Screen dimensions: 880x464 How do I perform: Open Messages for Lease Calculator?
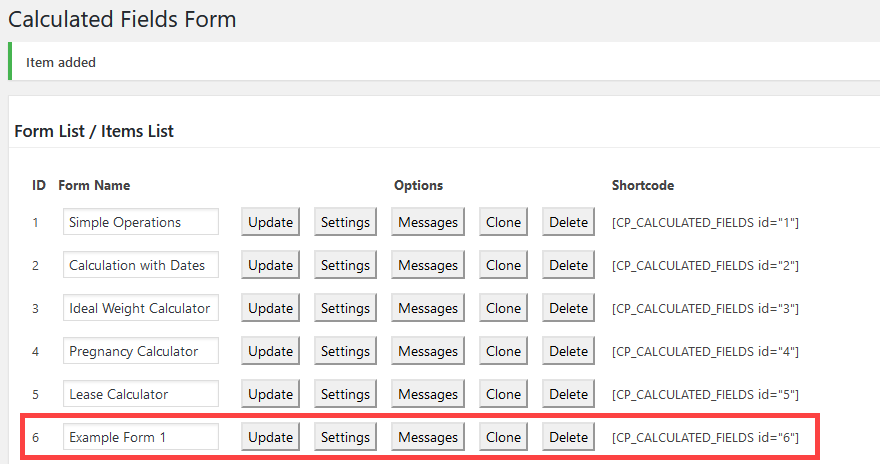[427, 394]
